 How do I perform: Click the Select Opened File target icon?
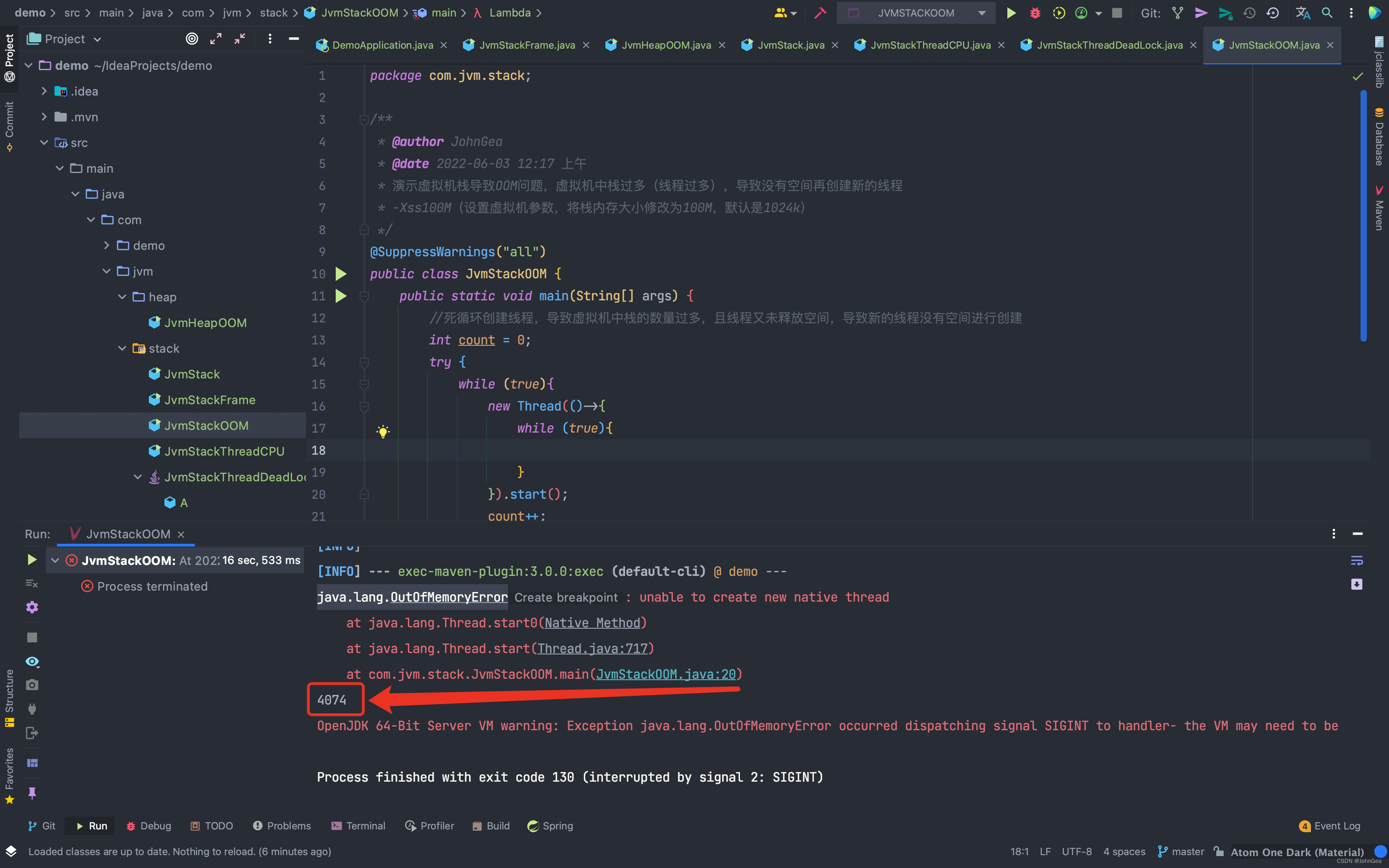[x=192, y=39]
